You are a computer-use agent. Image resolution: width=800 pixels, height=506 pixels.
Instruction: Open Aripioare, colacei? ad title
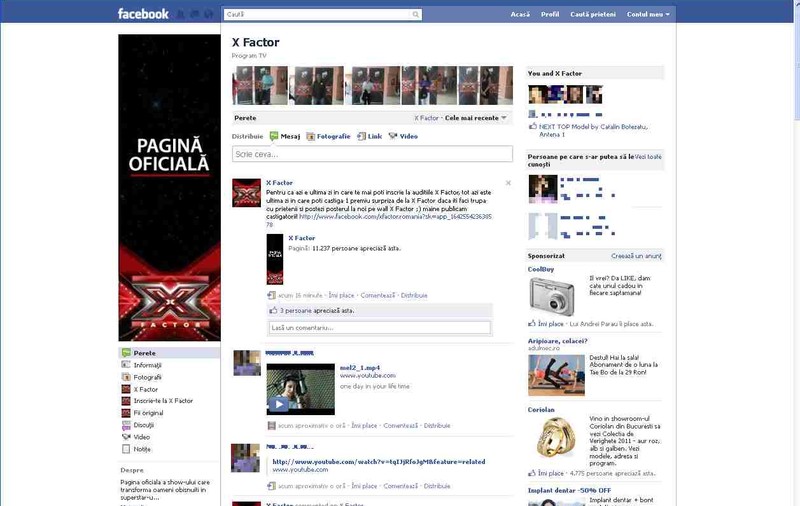[x=558, y=341]
